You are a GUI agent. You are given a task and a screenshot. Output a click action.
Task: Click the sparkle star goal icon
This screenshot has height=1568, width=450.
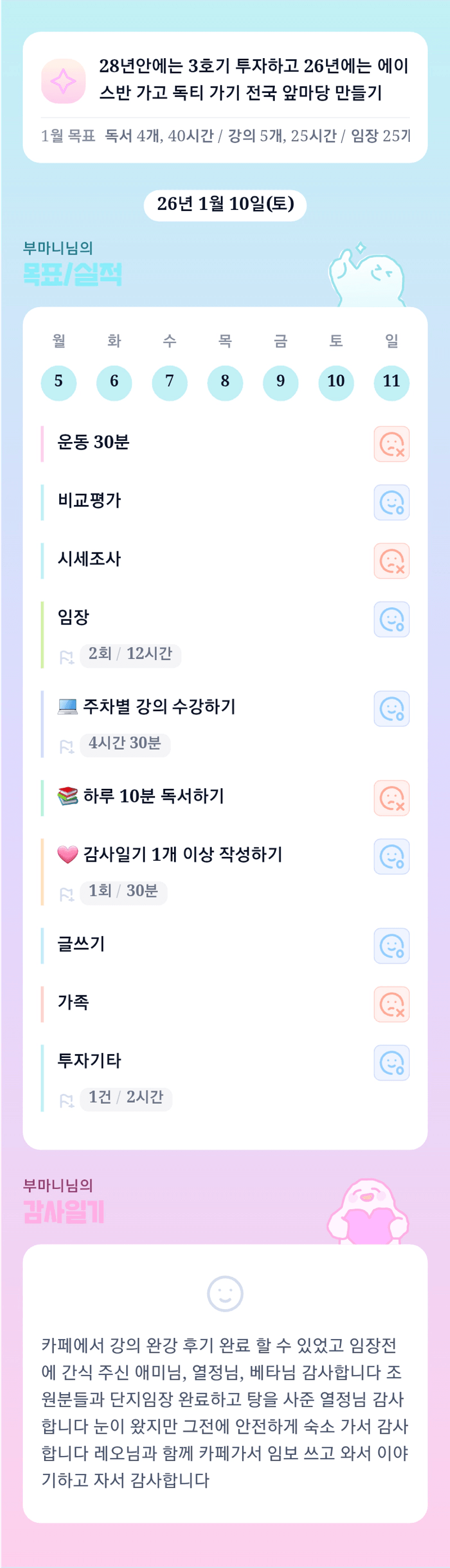(63, 81)
